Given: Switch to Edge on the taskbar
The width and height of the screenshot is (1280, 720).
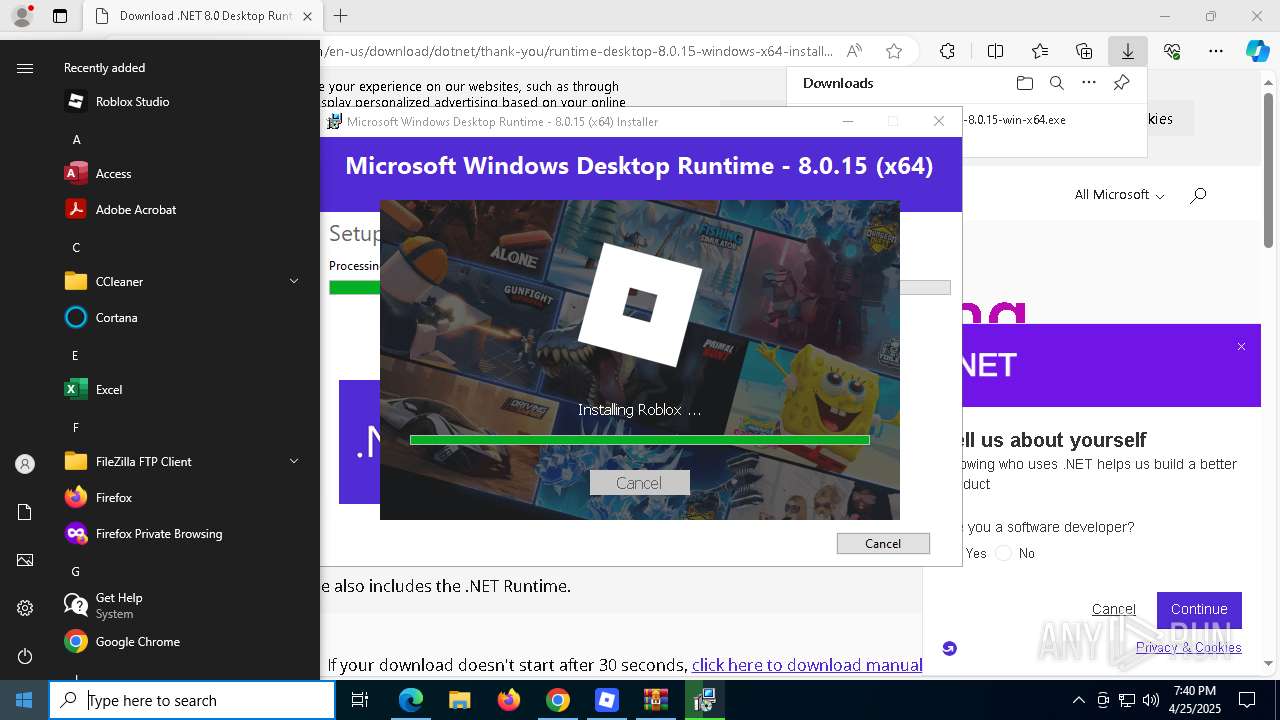Looking at the screenshot, I should tap(411, 700).
